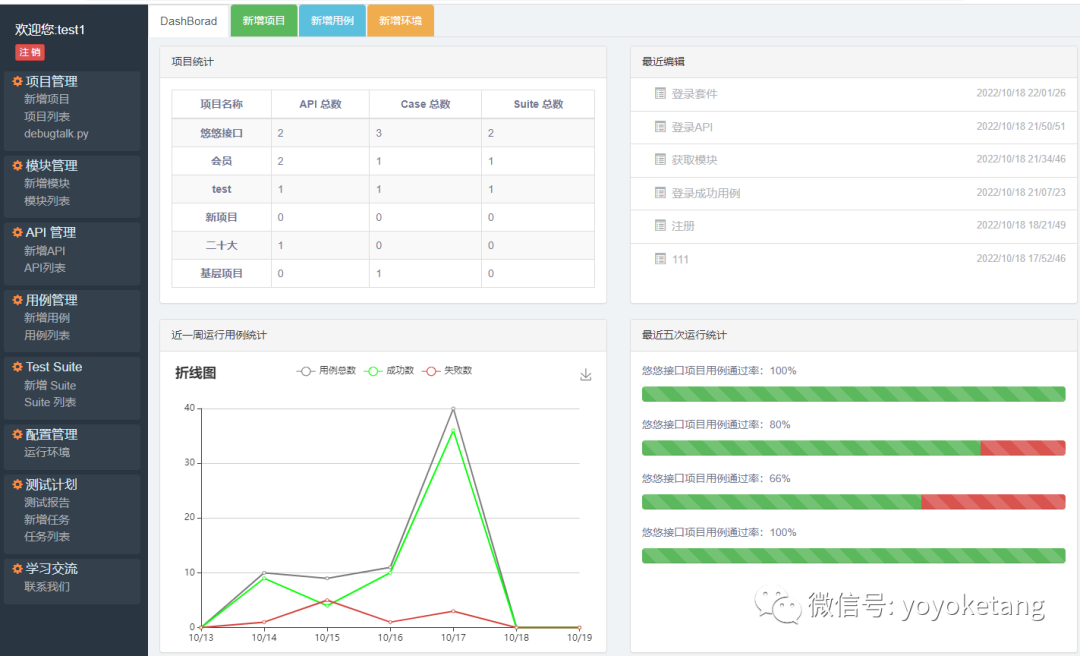This screenshot has height=656, width=1080.
Task: Switch to the DashBorad tab
Action: pyautogui.click(x=188, y=21)
